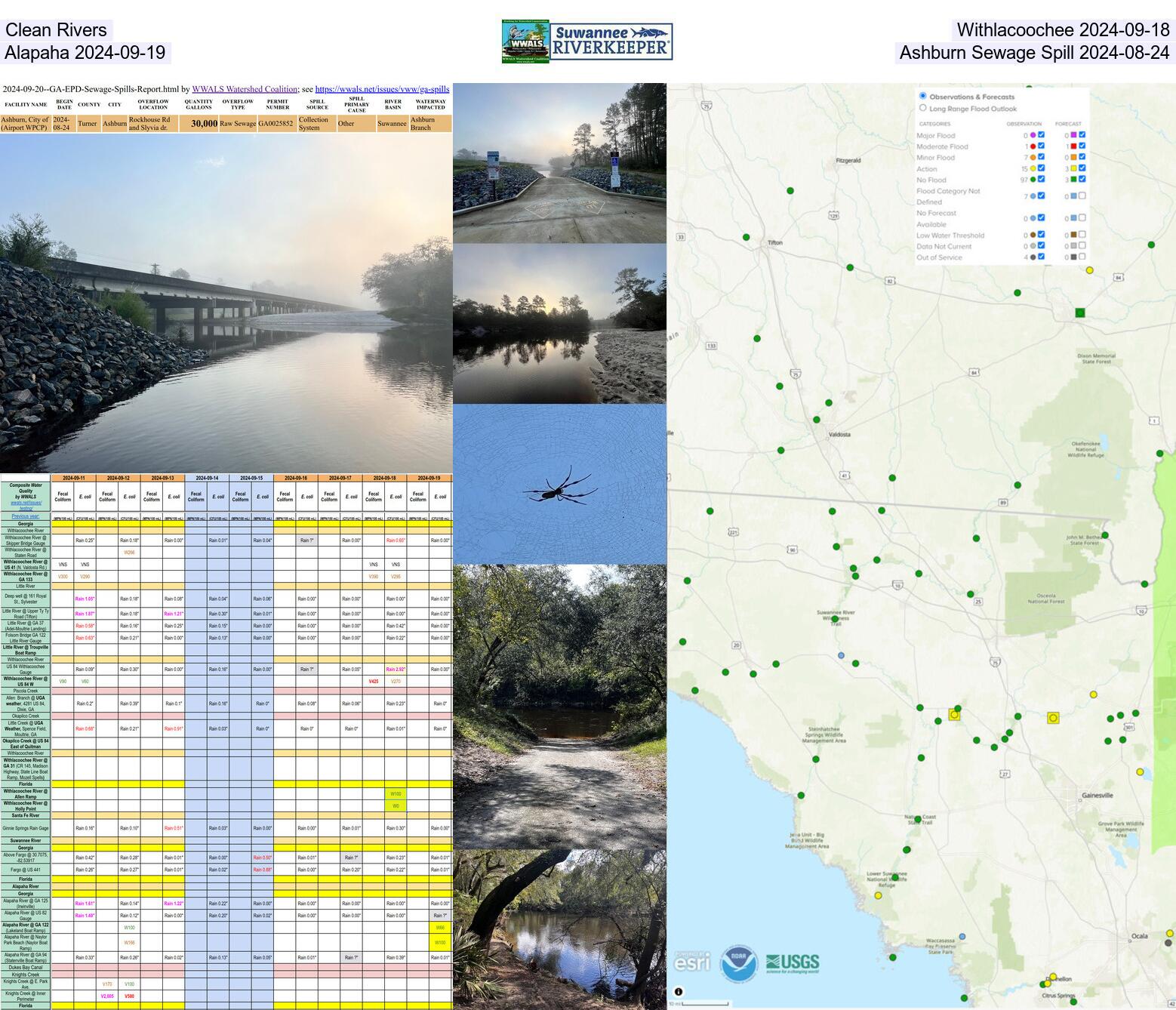The width and height of the screenshot is (1176, 1010).
Task: Click Ashburn Sewage Spill 2024-08-24 title
Action: point(1034,53)
